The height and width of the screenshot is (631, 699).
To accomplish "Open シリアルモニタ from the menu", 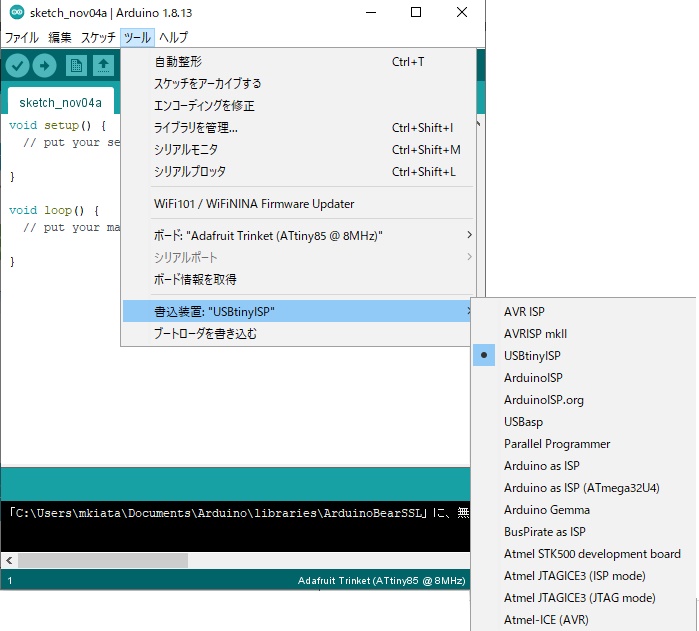I will click(298, 150).
